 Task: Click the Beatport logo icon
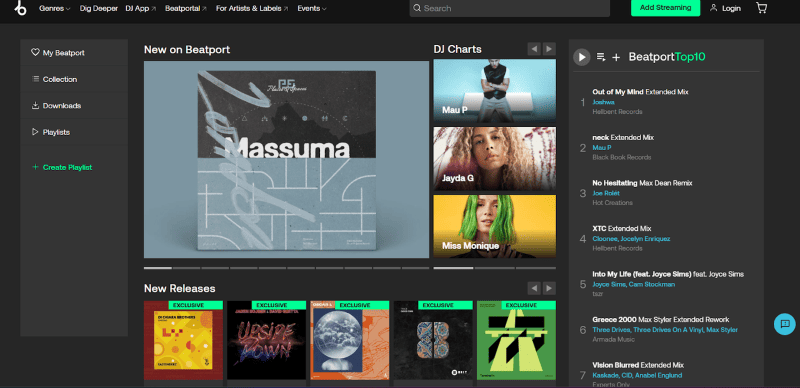[x=20, y=7]
